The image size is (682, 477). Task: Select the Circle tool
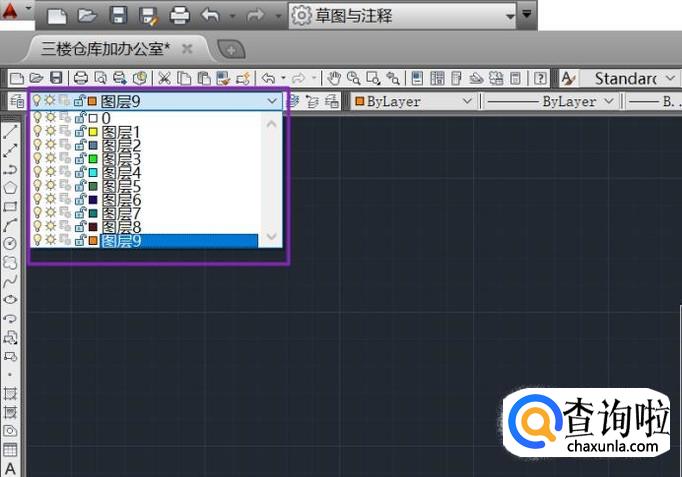10,244
